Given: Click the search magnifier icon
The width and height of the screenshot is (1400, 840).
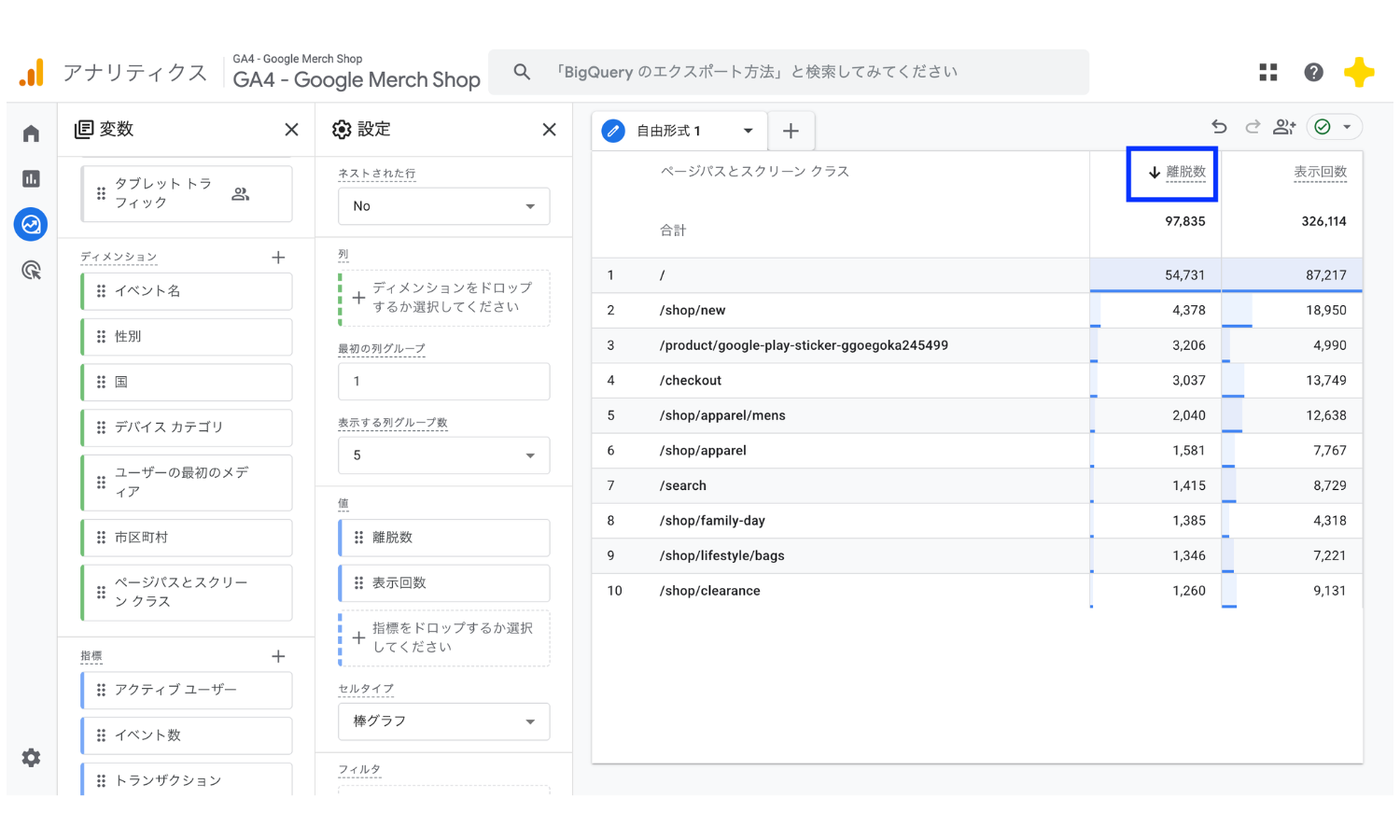Looking at the screenshot, I should [522, 72].
